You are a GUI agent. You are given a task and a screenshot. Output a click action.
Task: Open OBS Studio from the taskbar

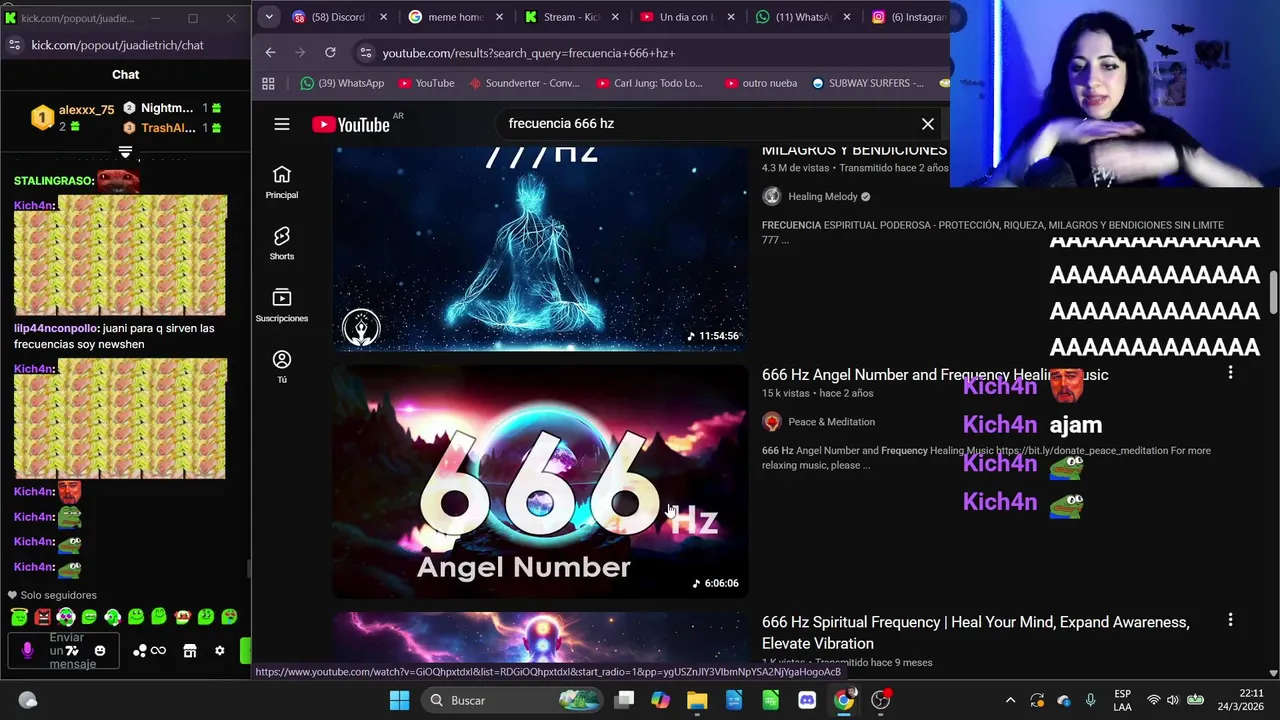pos(880,700)
